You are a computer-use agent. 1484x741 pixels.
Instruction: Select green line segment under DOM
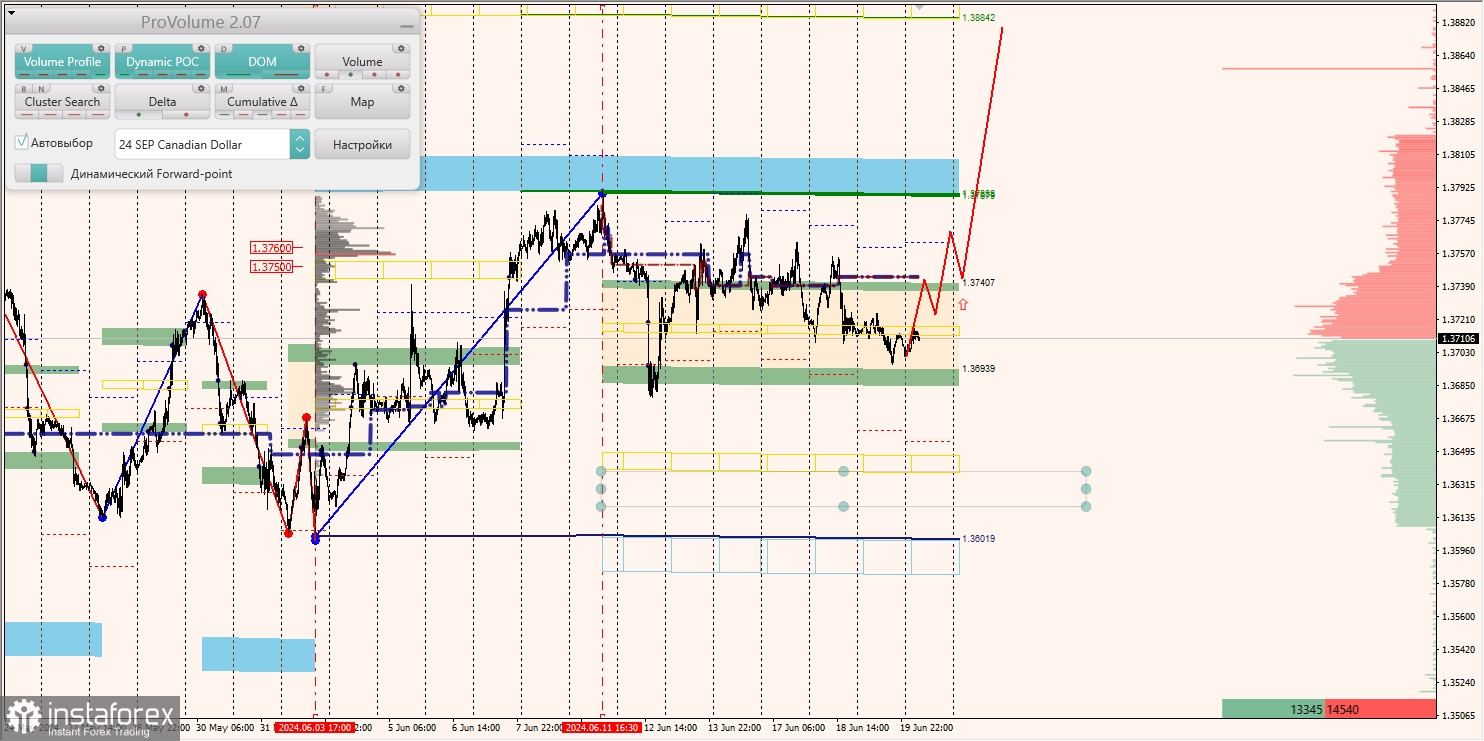coord(238,75)
